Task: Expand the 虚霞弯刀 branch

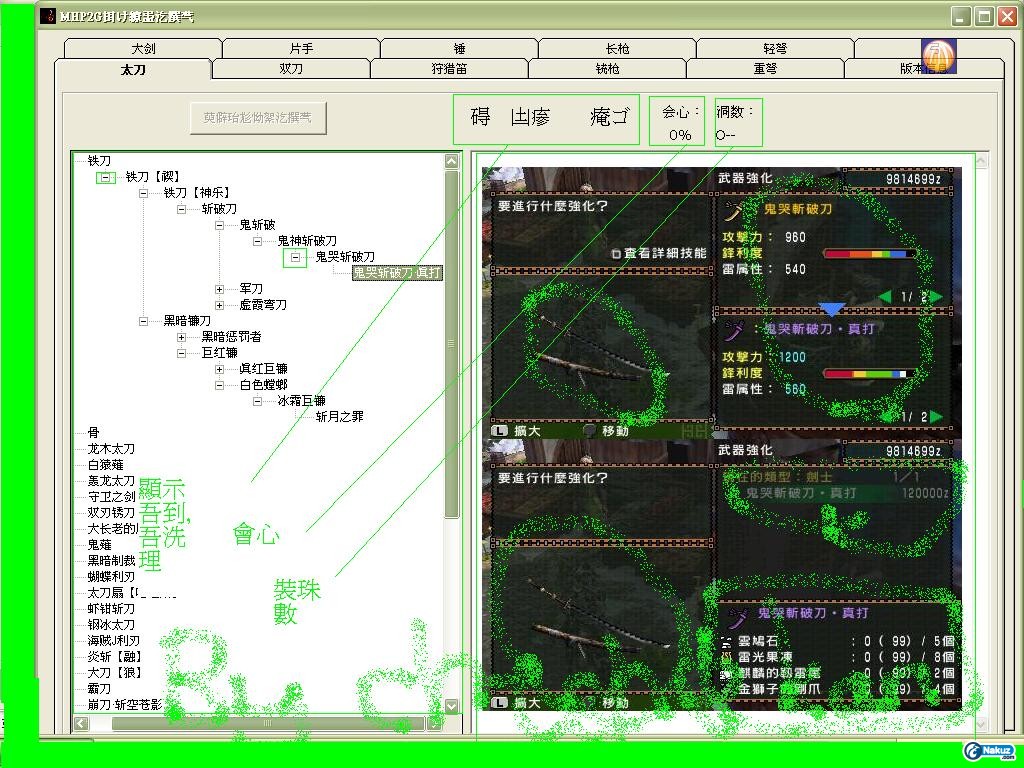Action: pyautogui.click(x=219, y=305)
